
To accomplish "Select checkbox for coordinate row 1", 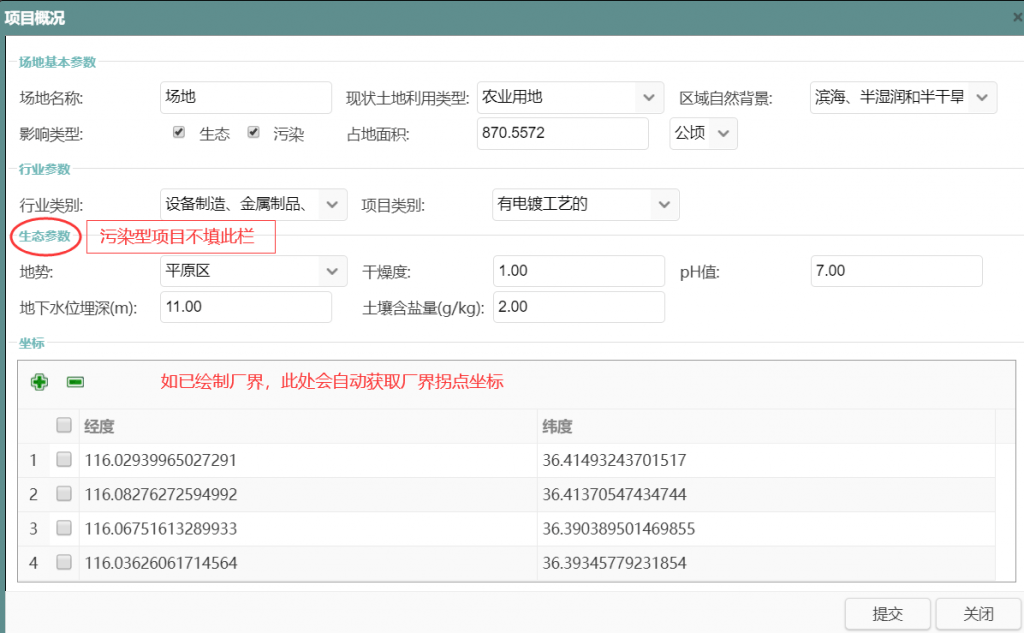I will [x=64, y=460].
